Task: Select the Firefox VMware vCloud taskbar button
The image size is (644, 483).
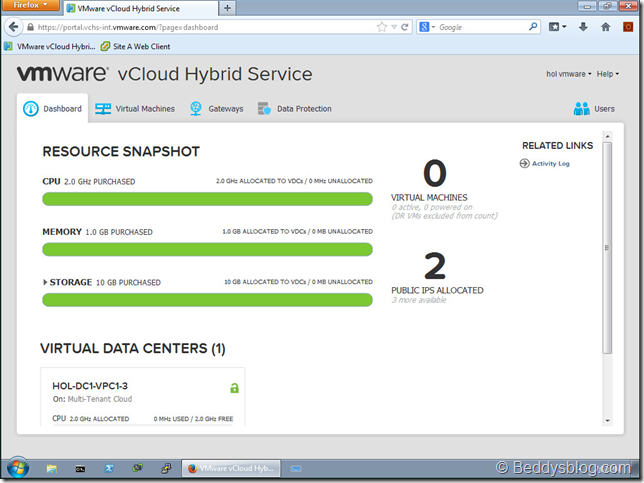Action: coord(231,468)
